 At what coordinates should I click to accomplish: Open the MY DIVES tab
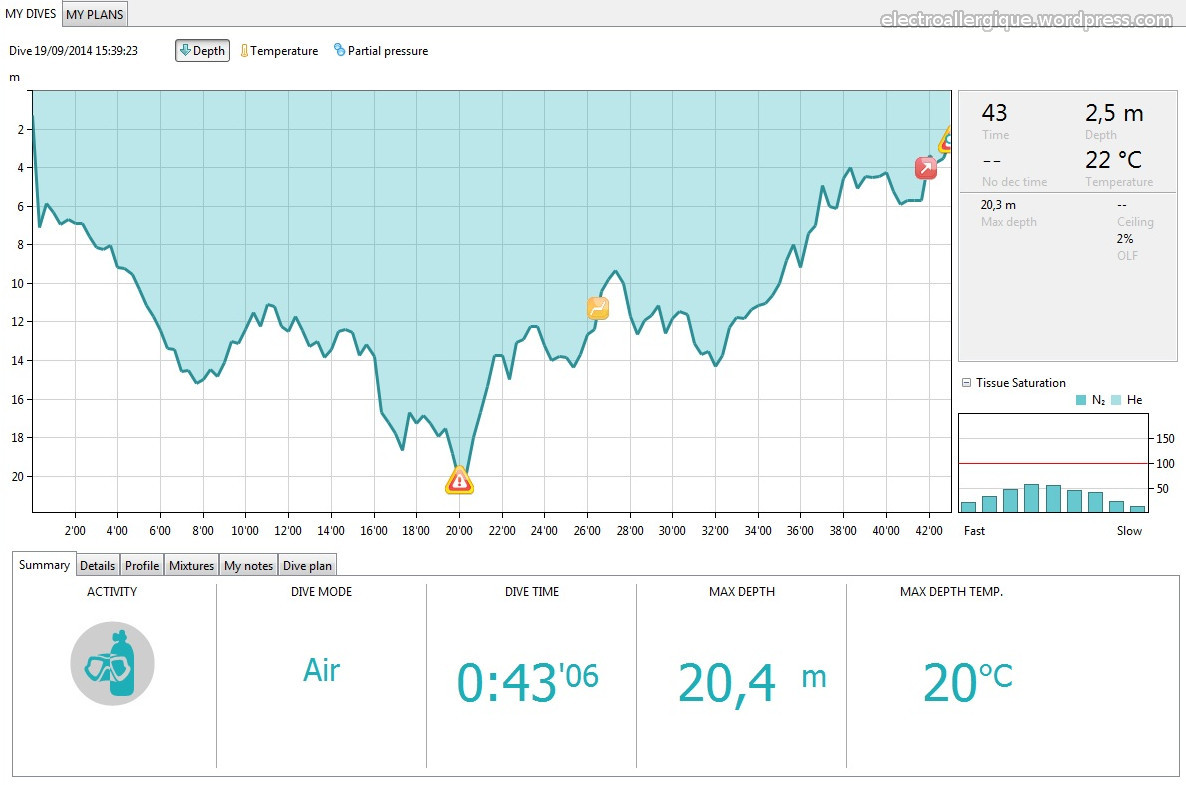pos(30,14)
